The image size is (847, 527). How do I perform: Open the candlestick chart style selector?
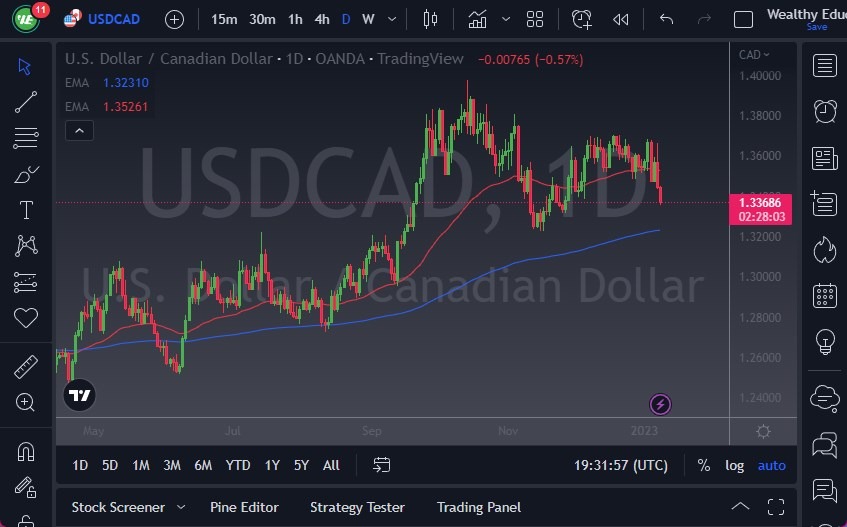(431, 19)
